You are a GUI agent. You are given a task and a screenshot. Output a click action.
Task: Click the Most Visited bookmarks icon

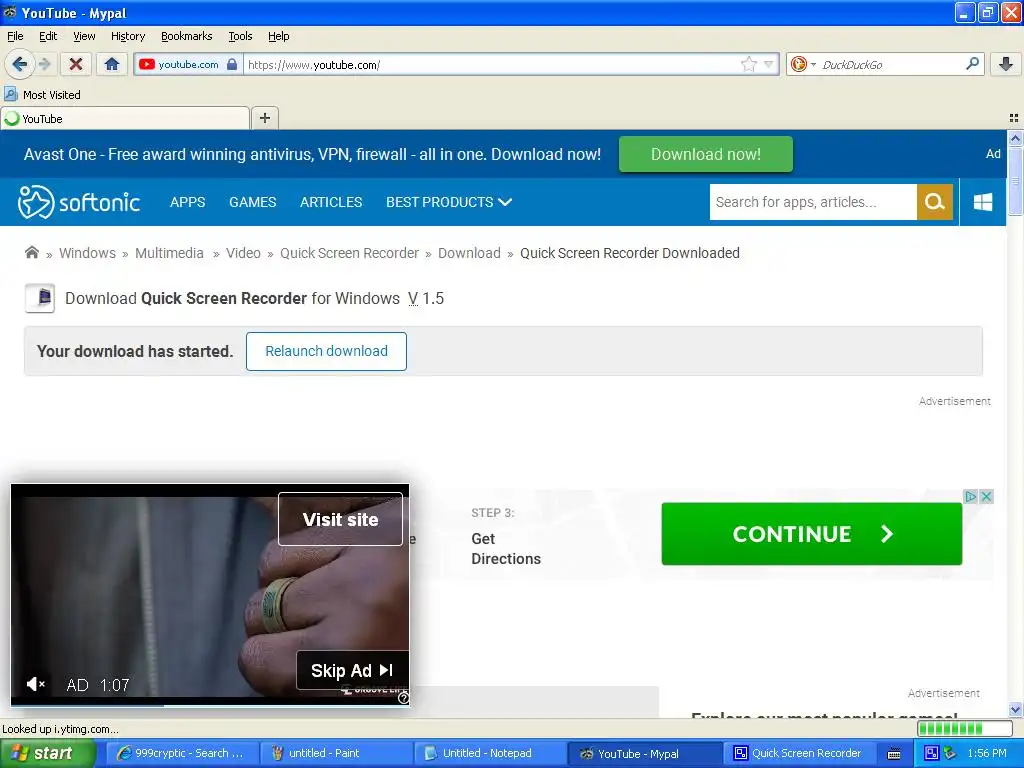point(10,95)
